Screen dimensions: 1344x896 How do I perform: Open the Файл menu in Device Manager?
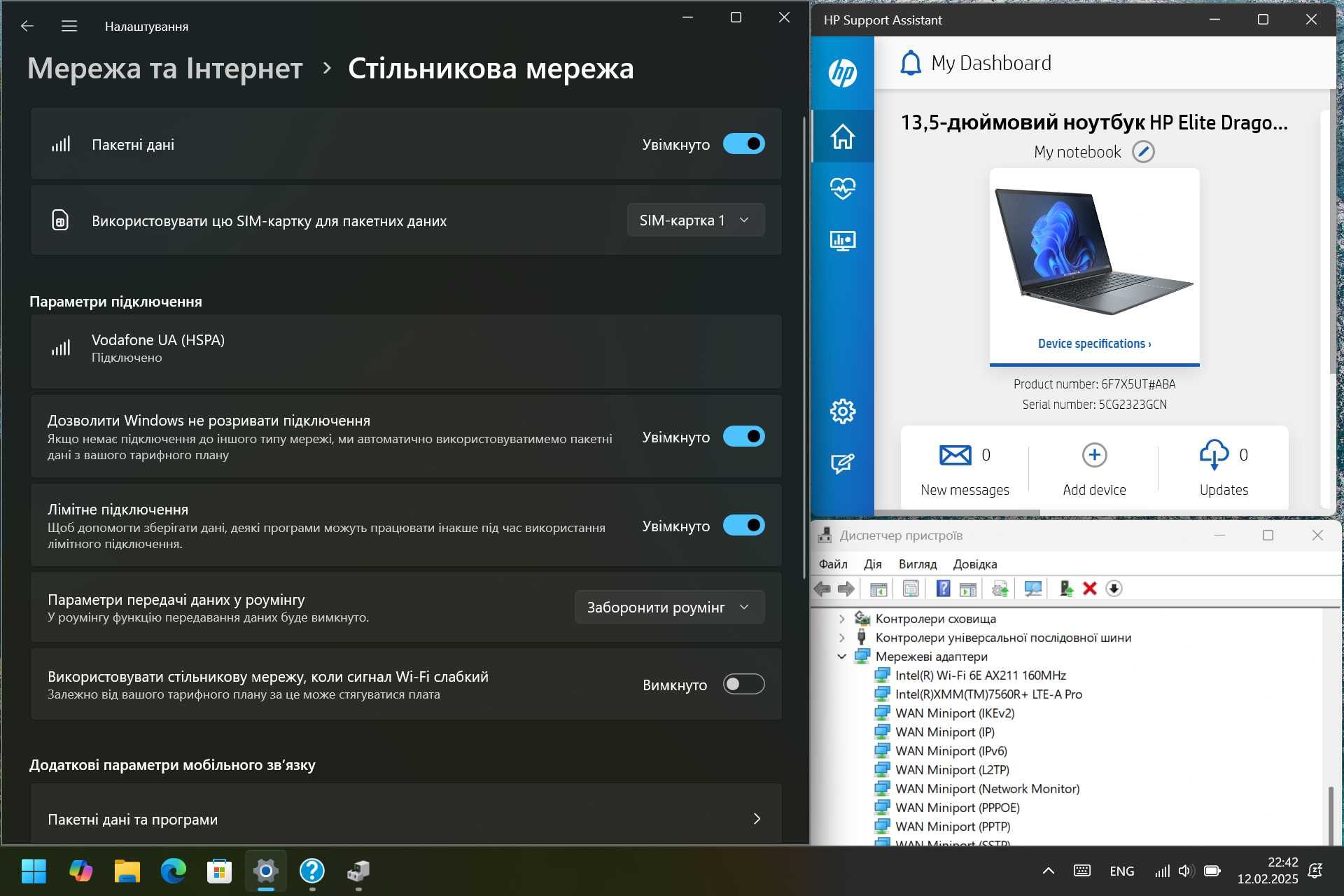[833, 564]
